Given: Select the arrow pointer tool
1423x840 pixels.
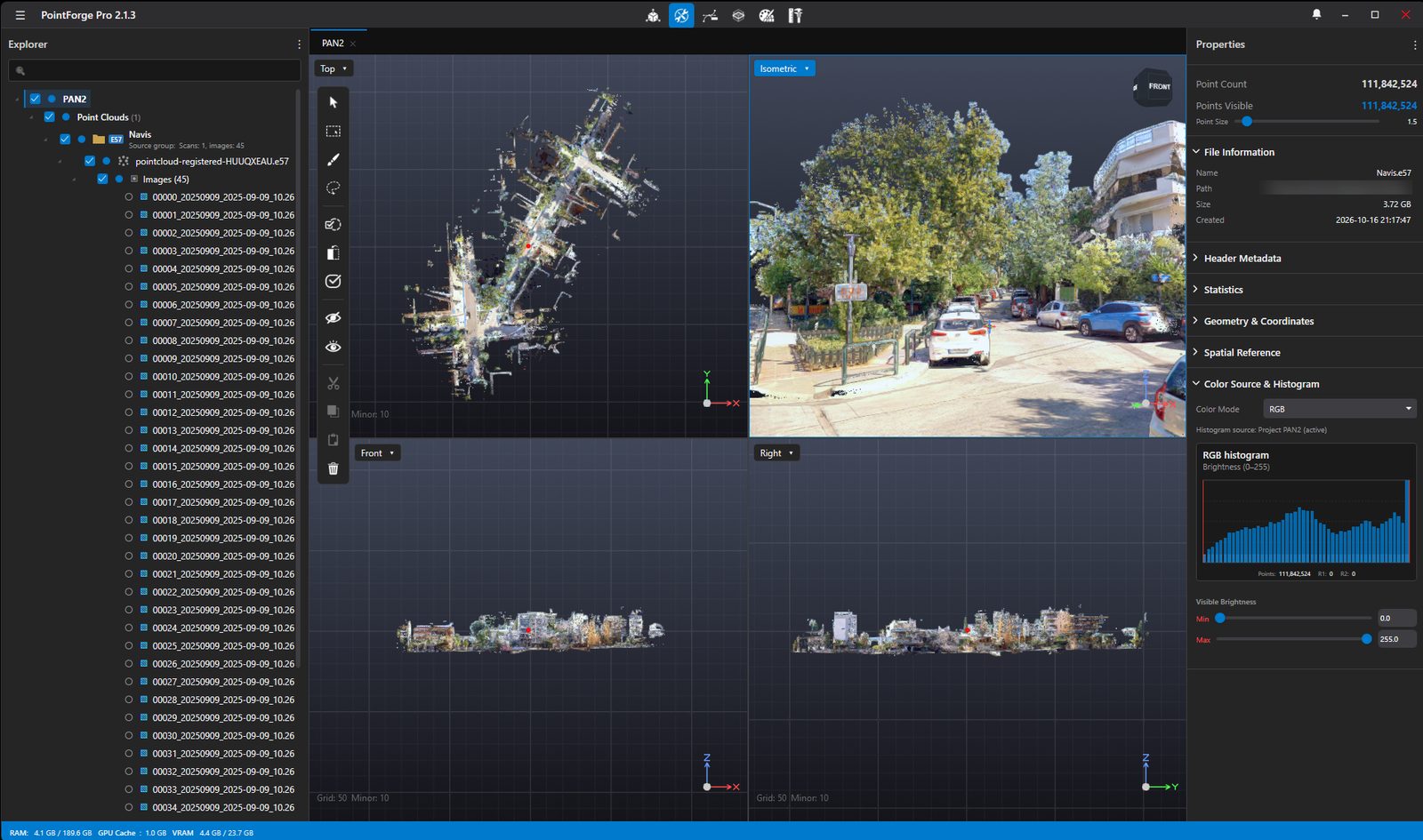Looking at the screenshot, I should (x=334, y=102).
